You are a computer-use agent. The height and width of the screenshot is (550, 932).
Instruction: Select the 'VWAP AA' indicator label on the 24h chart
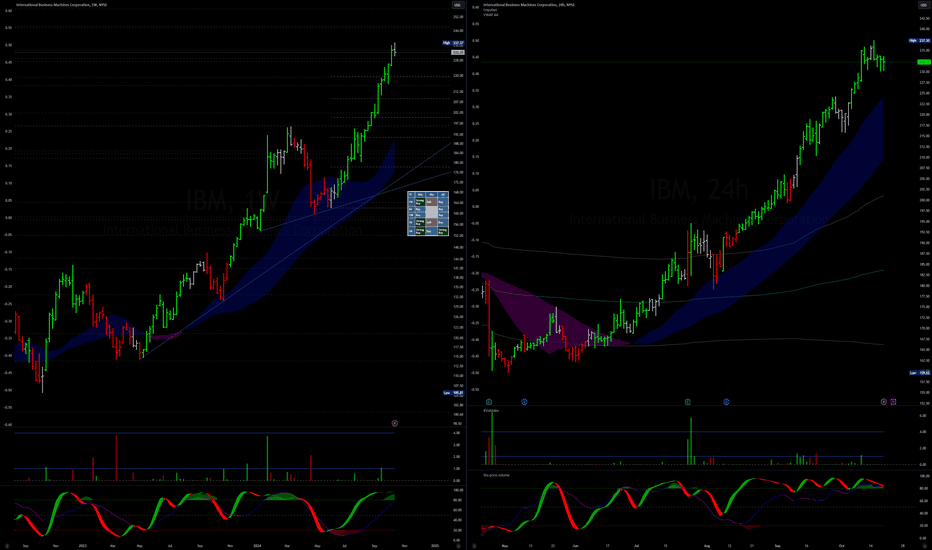(x=491, y=15)
